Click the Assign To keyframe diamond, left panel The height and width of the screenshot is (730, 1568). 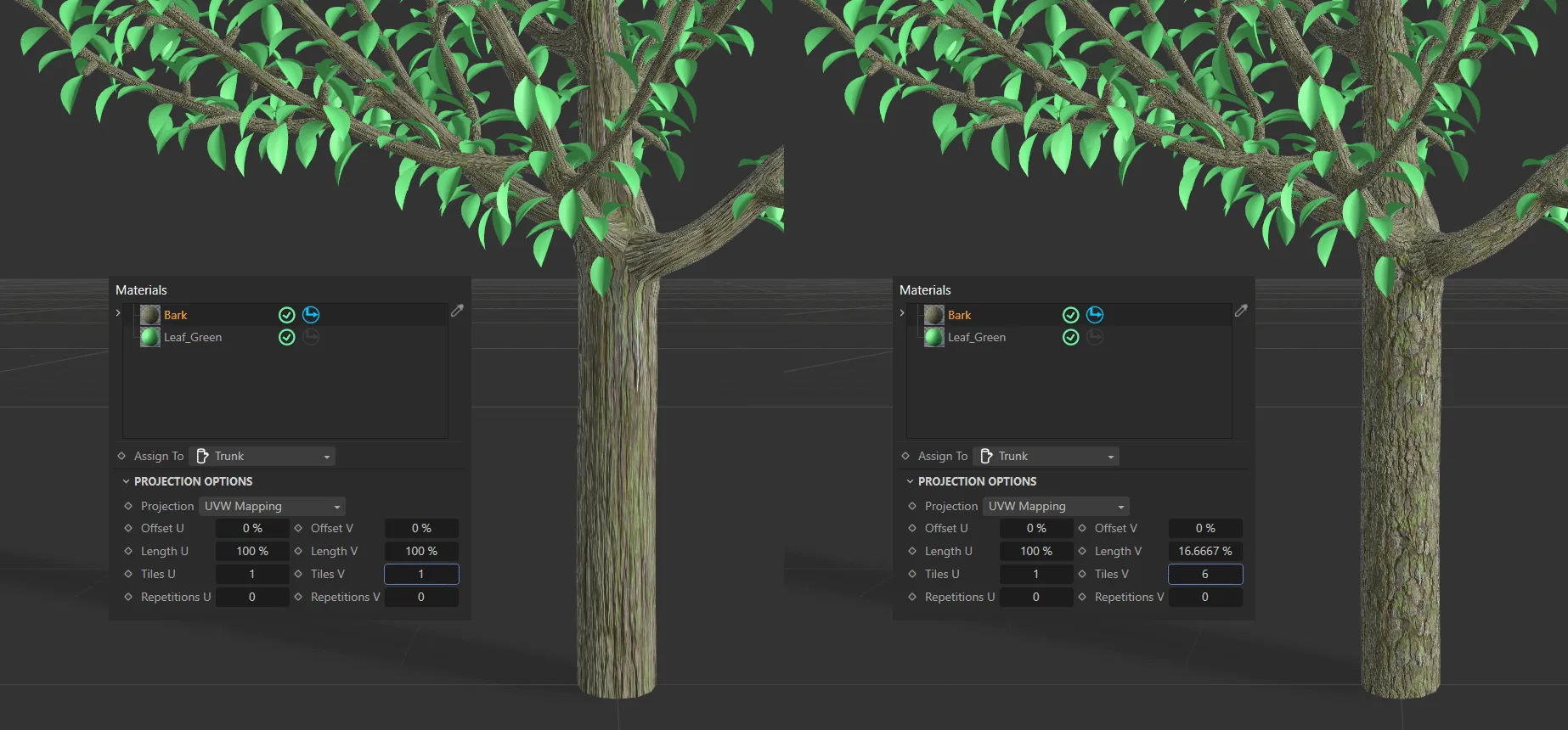click(x=121, y=456)
